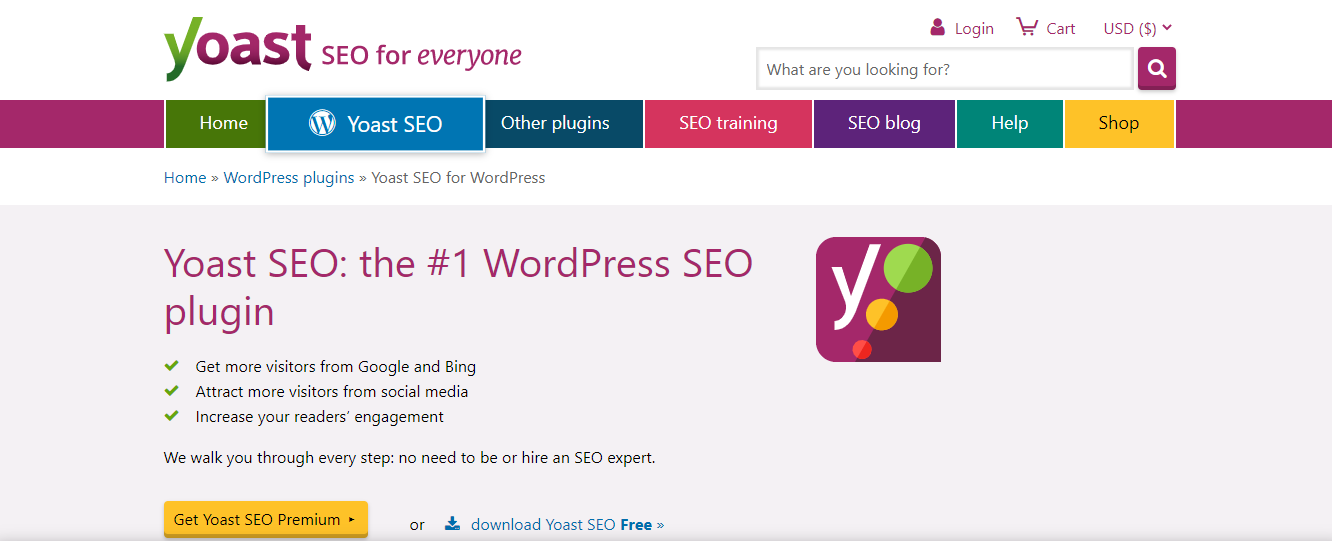Viewport: 1332px width, 541px height.
Task: Click the 'We walk you through every step' sentence
Action: (x=410, y=458)
